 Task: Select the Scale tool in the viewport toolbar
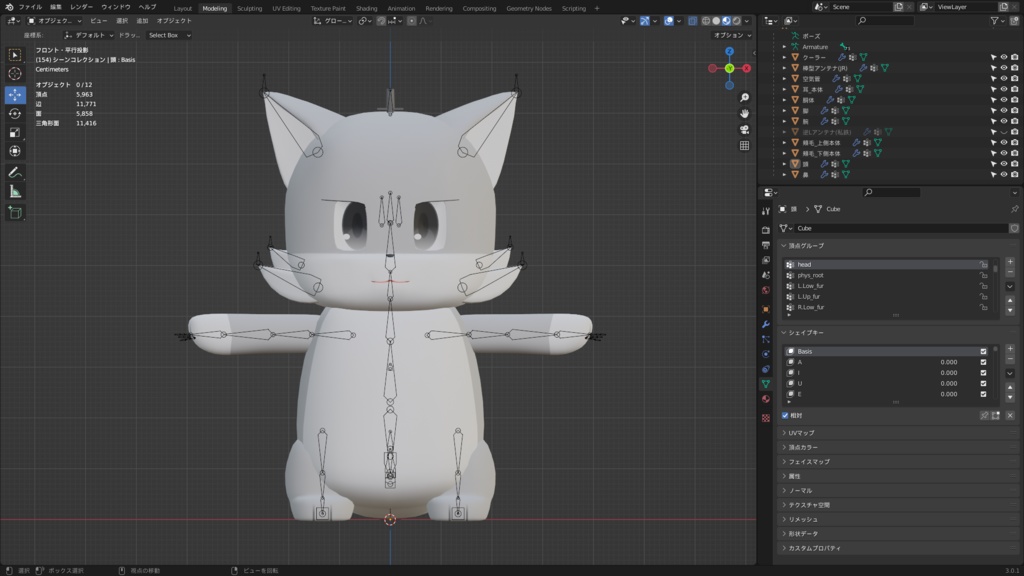coord(15,132)
